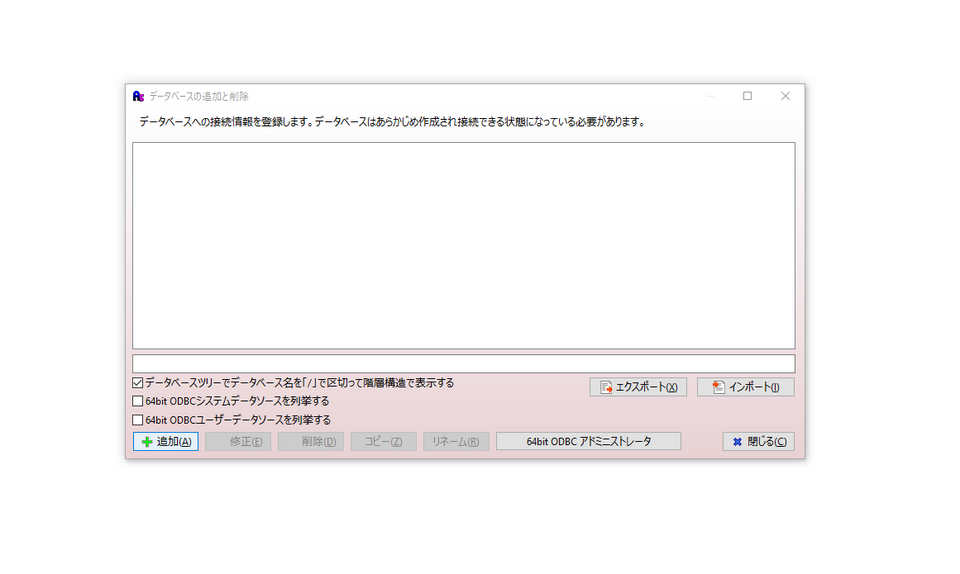The height and width of the screenshot is (574, 960).
Task: Click the disabled コピー(Z) button
Action: point(383,441)
